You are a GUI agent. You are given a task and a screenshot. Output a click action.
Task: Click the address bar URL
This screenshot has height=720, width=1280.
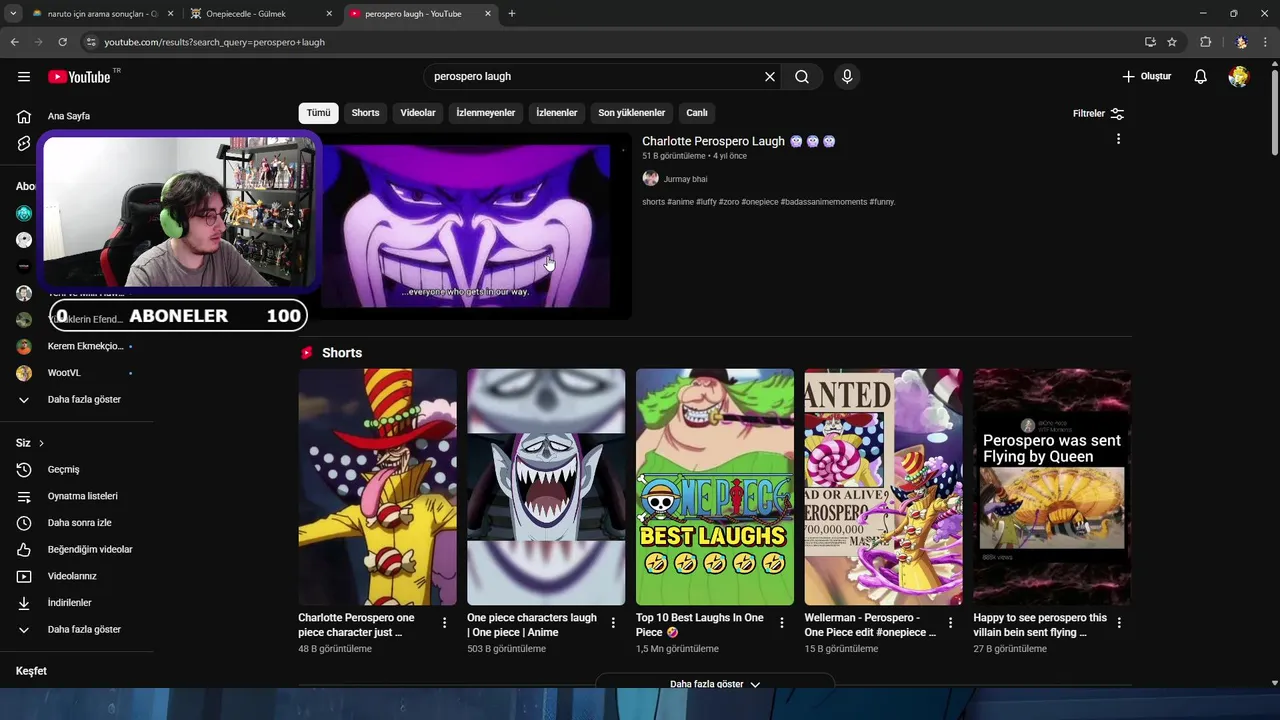(214, 42)
